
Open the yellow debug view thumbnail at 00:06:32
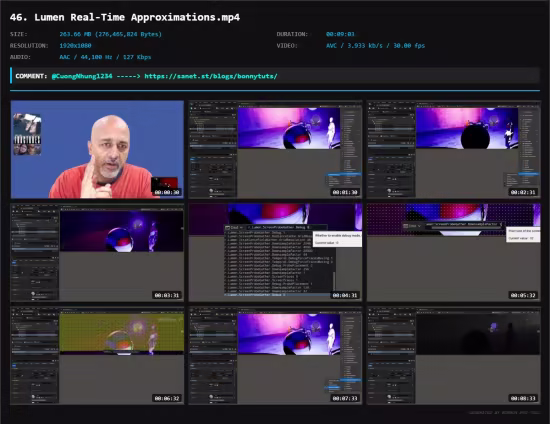pyautogui.click(x=97, y=356)
